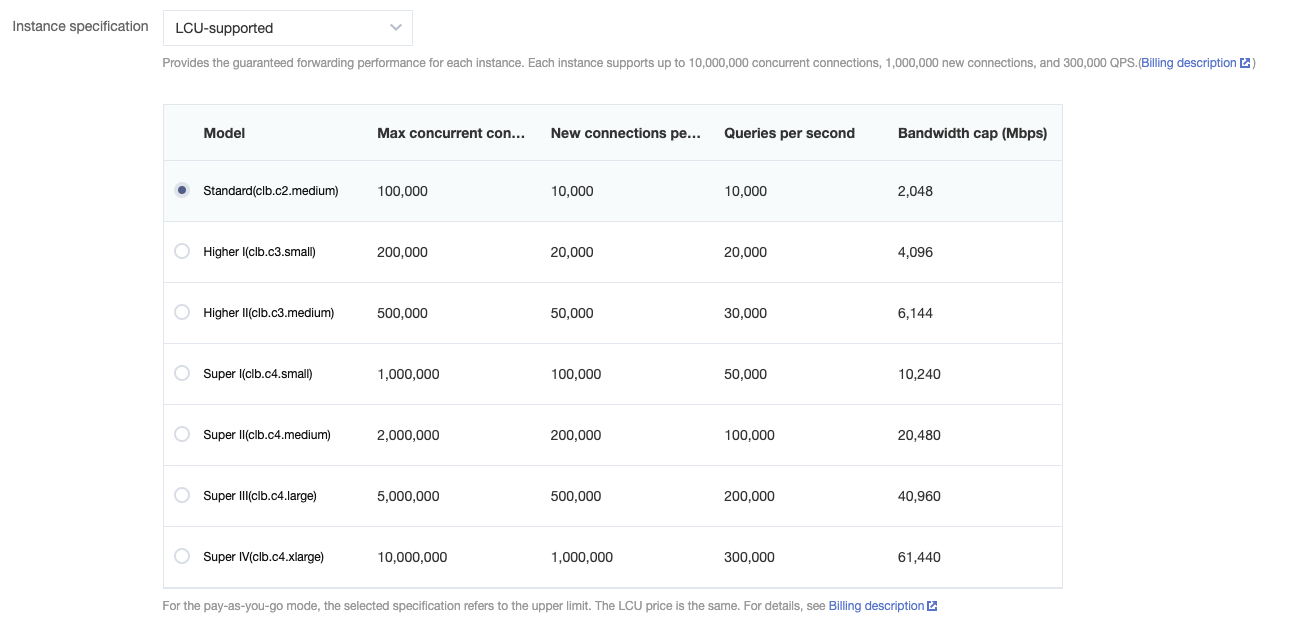Open the top Billing description link

[x=1188, y=63]
